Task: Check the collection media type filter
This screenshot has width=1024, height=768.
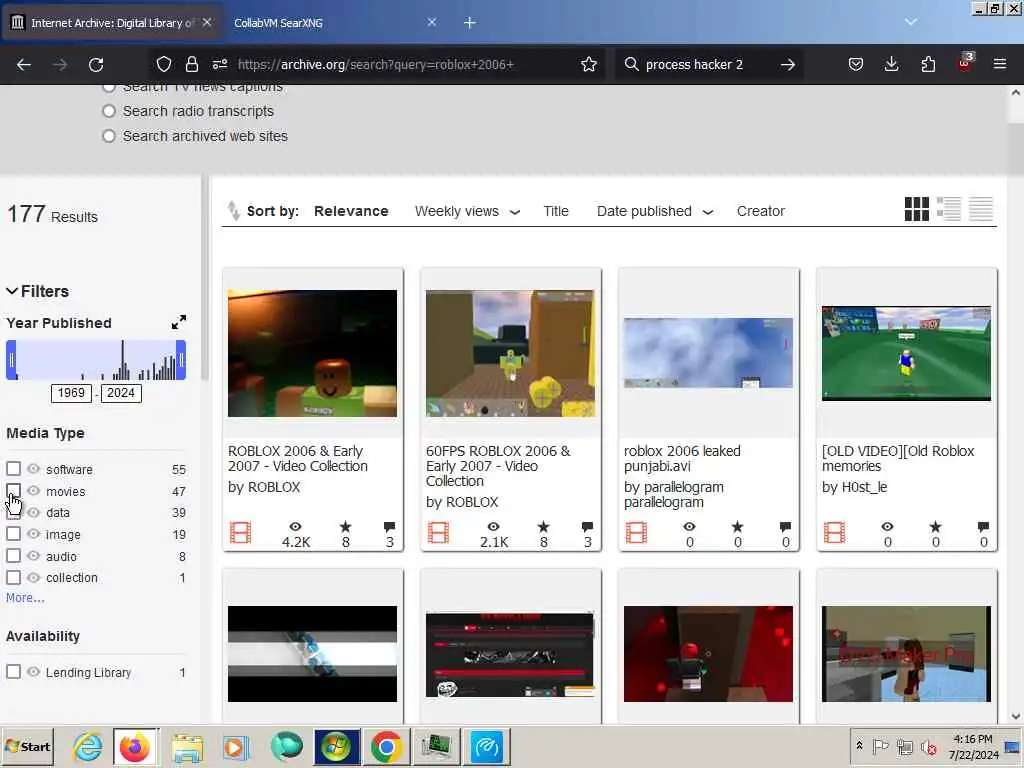Action: pos(13,577)
